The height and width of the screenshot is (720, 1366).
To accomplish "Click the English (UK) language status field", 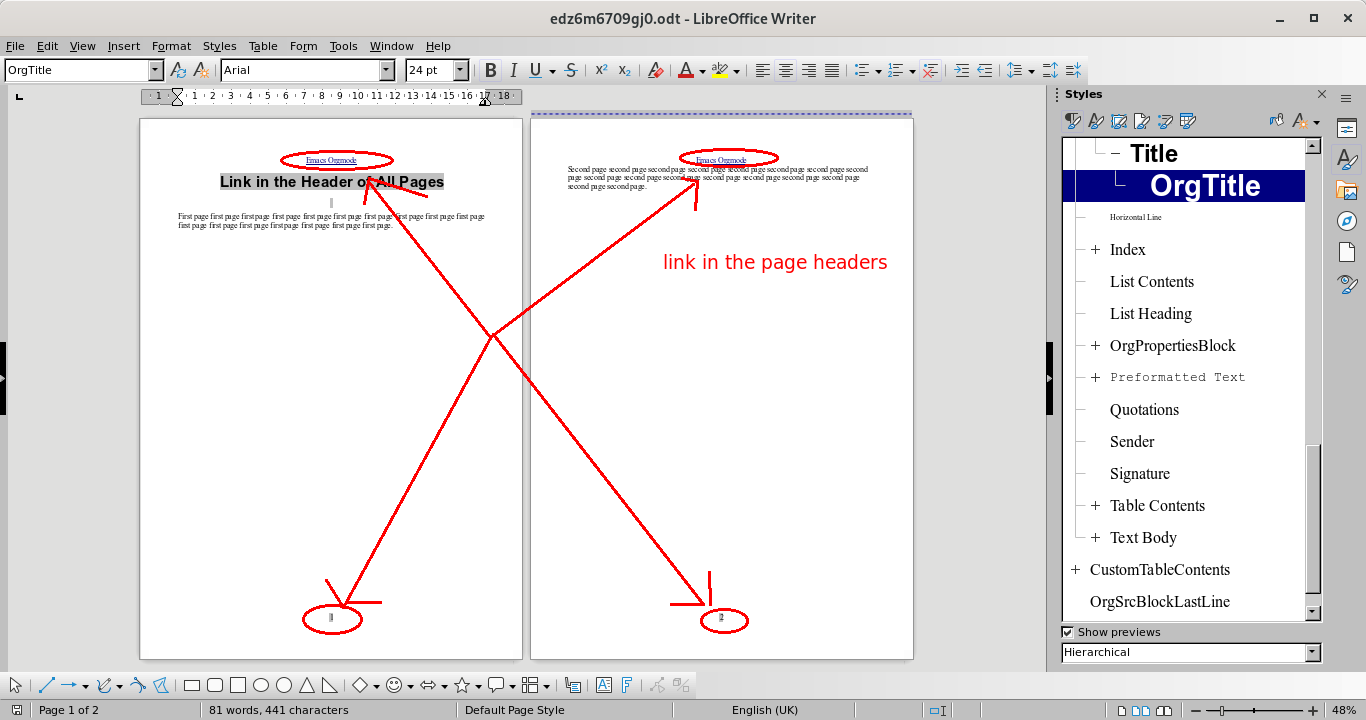I will (765, 710).
